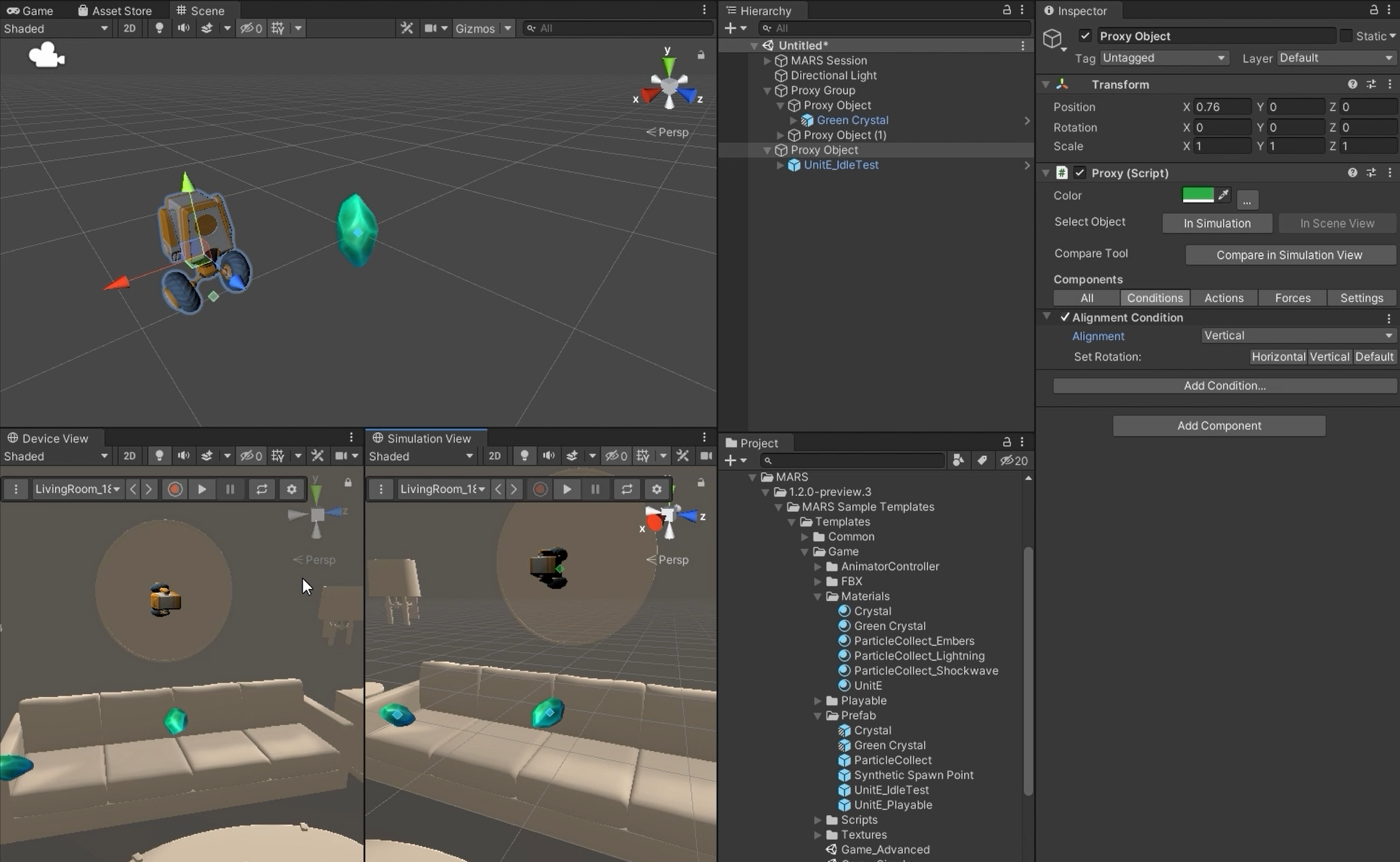This screenshot has width=1400, height=862.
Task: Open the Tag Untagged dropdown
Action: [x=1163, y=58]
